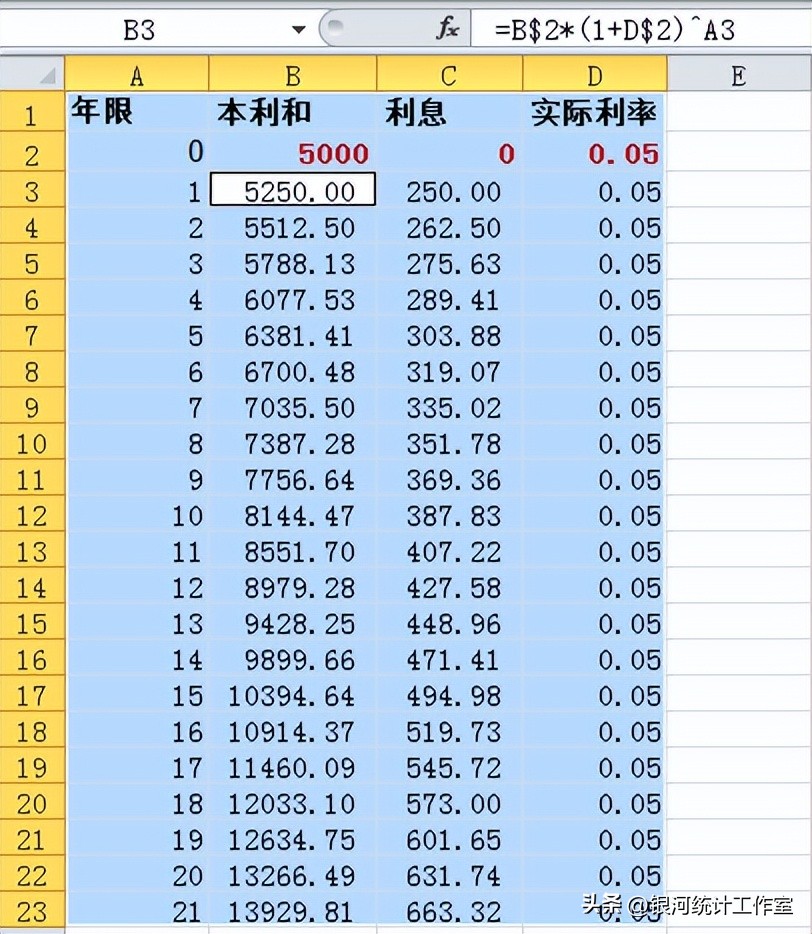The height and width of the screenshot is (934, 812).
Task: Select column header B
Action: pyautogui.click(x=291, y=74)
